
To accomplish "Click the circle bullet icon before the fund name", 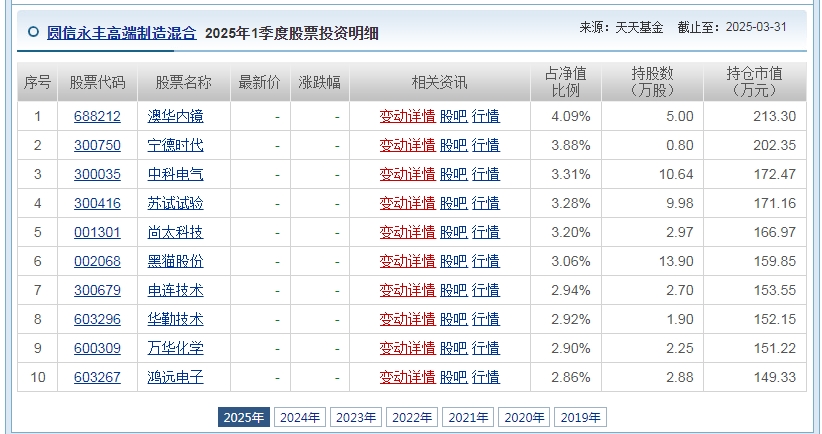I will [34, 32].
